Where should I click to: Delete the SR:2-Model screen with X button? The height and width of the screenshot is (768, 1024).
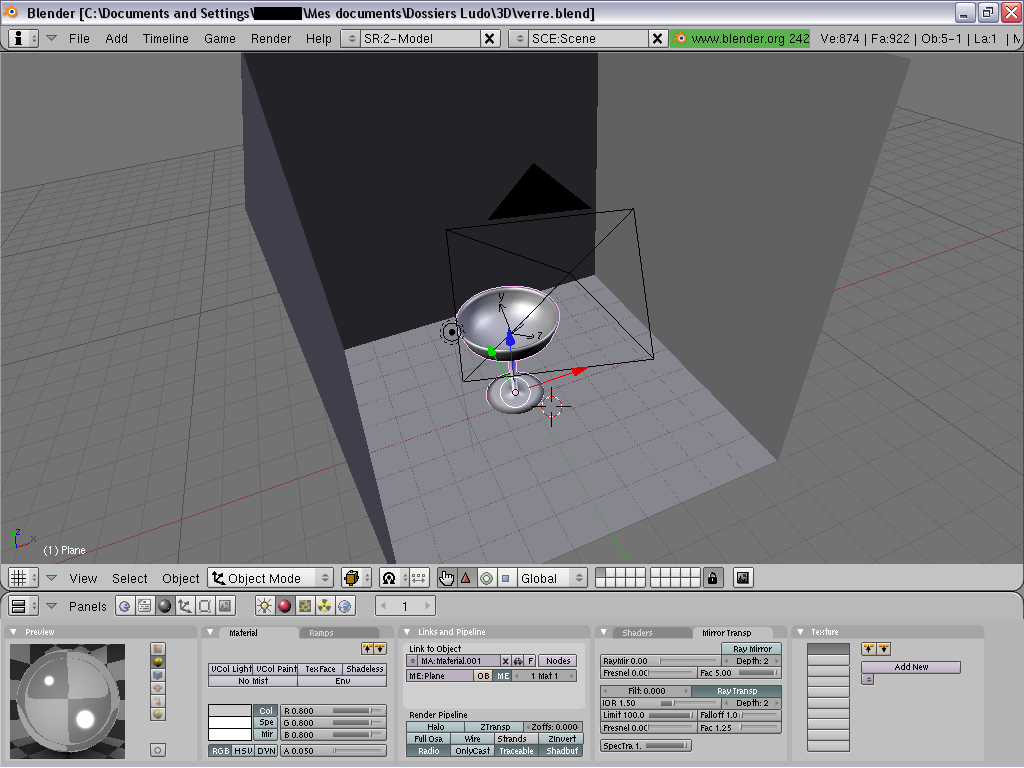pyautogui.click(x=489, y=39)
